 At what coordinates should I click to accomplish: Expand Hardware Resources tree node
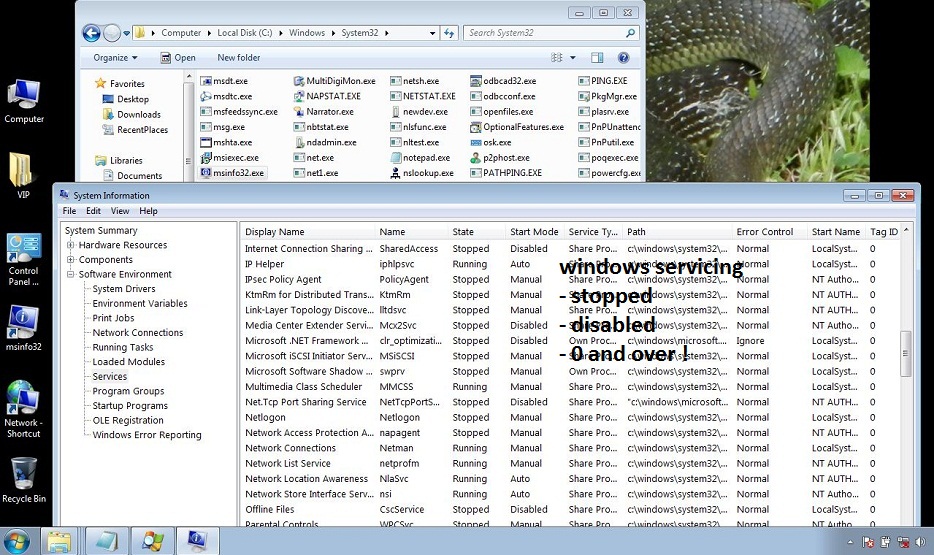pyautogui.click(x=70, y=245)
